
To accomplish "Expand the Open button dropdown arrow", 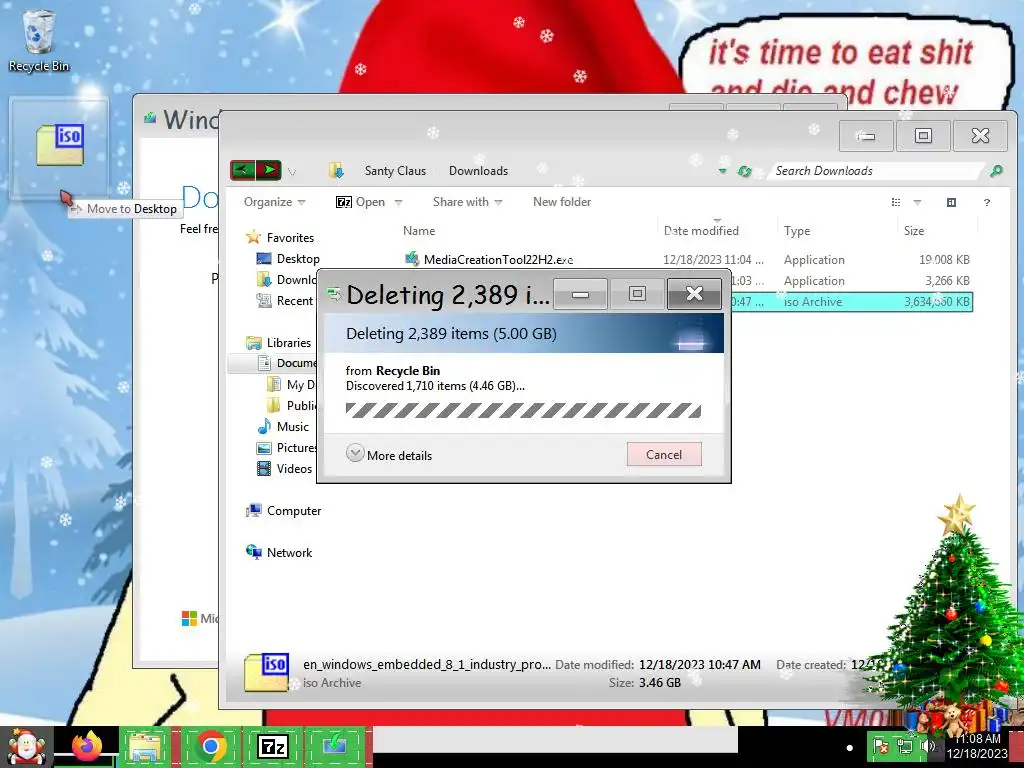I will click(398, 202).
